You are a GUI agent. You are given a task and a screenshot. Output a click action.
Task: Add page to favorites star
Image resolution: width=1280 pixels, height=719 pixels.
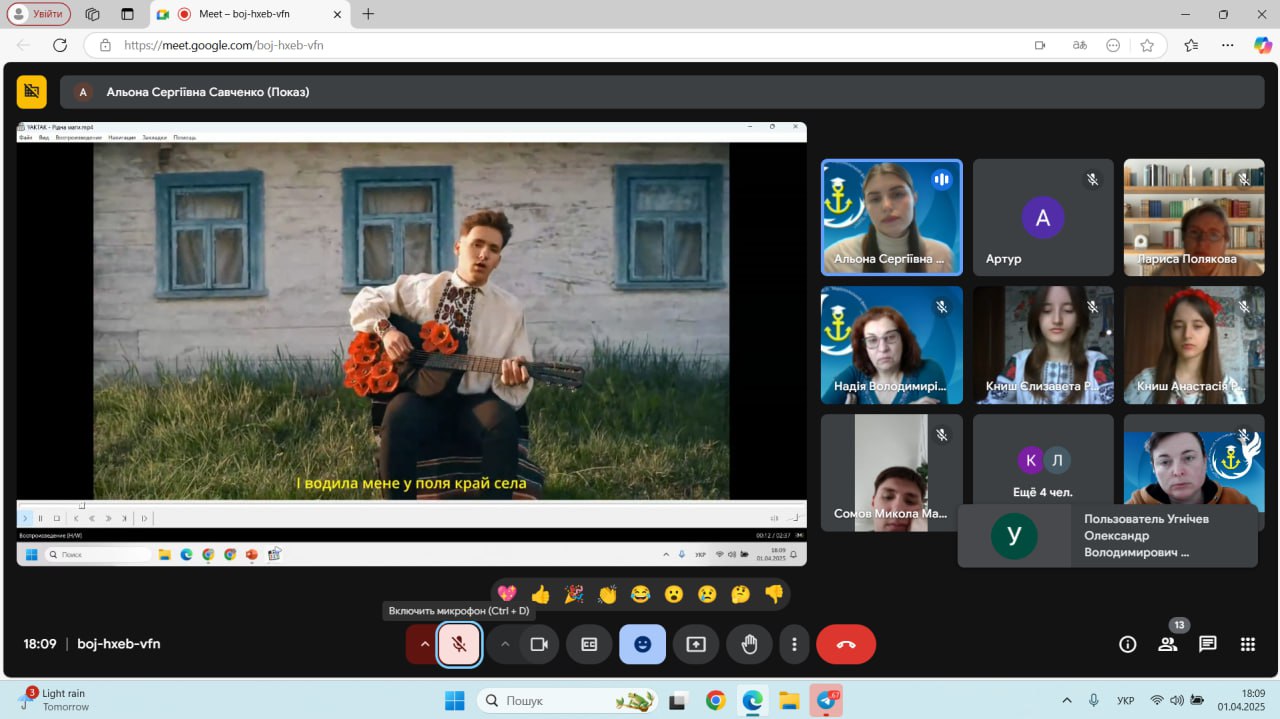[x=1147, y=45]
